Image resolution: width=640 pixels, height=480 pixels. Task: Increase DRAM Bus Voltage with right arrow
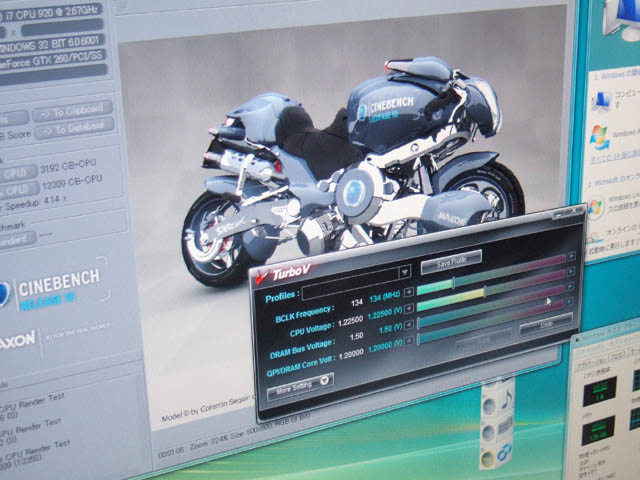pyautogui.click(x=570, y=286)
